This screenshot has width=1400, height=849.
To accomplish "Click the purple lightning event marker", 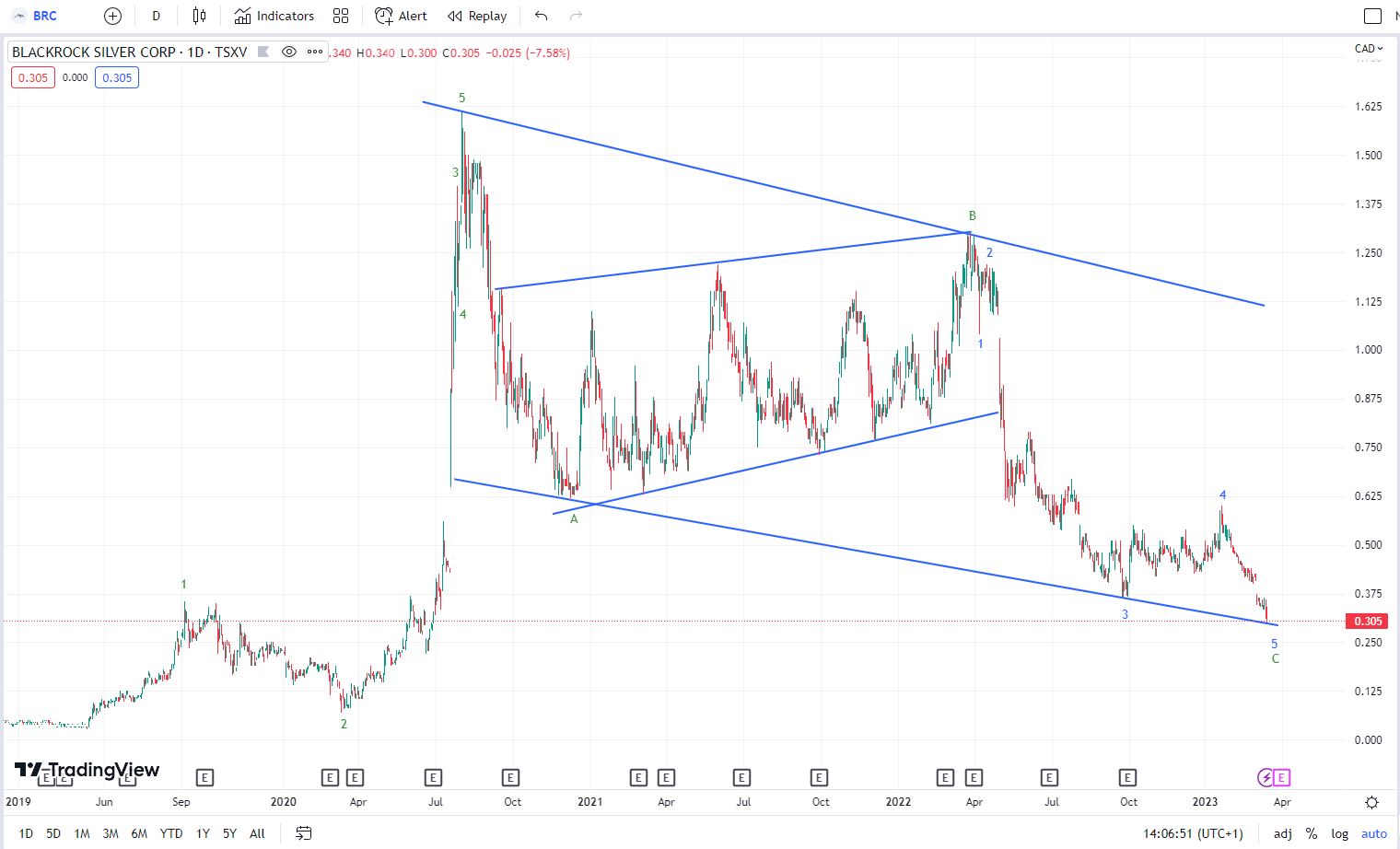I will 1266,777.
